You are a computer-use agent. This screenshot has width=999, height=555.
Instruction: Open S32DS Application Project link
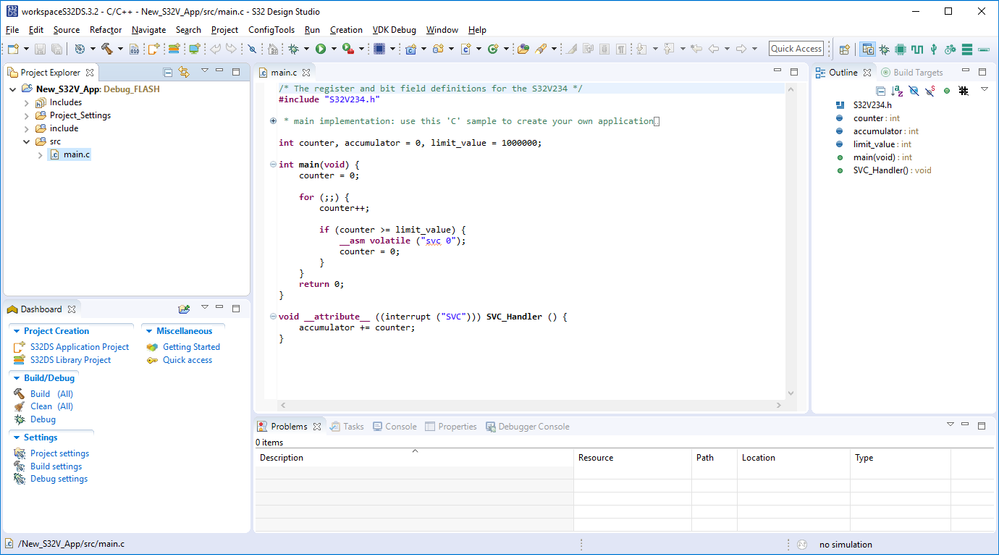(x=79, y=347)
